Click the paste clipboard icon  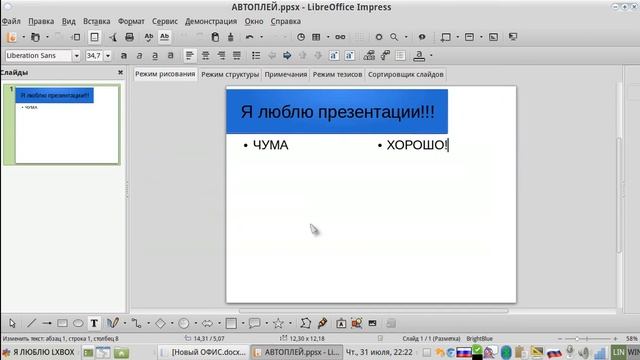215,37
